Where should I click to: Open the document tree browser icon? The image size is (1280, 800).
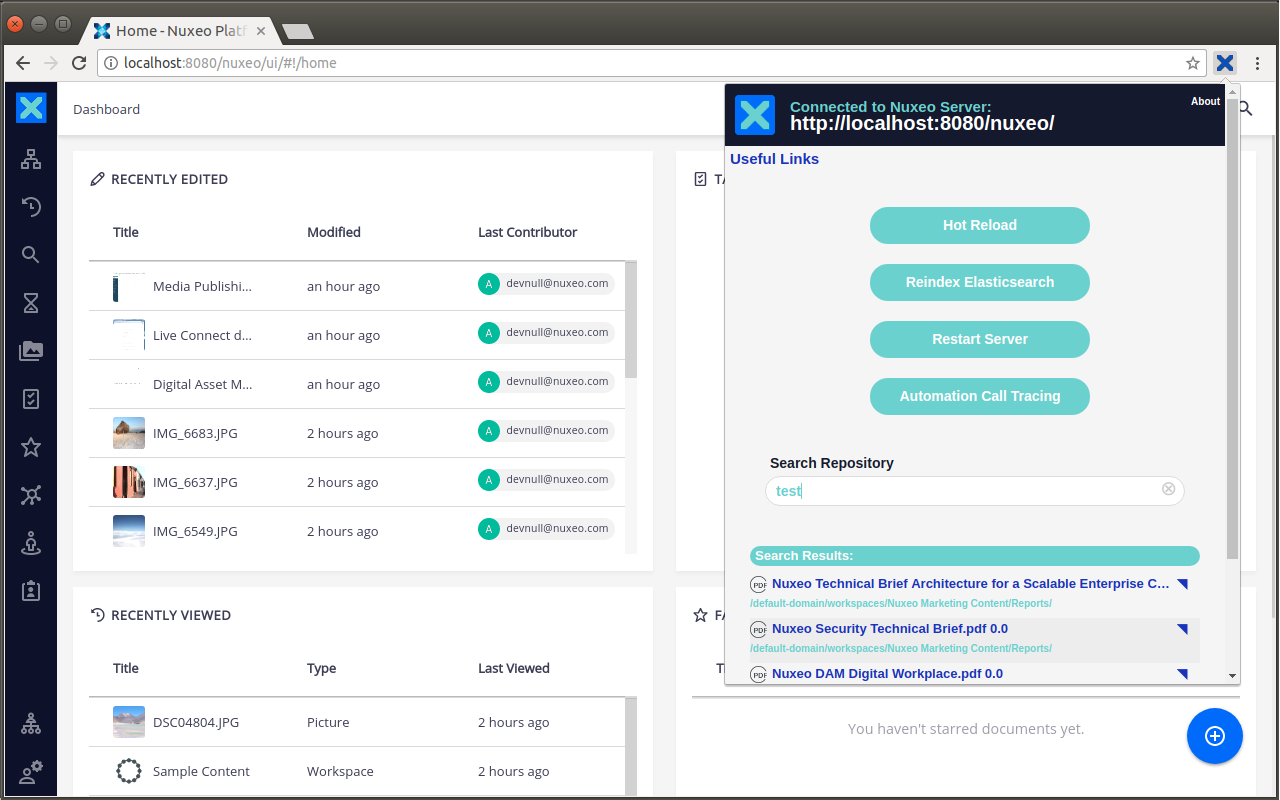click(31, 159)
